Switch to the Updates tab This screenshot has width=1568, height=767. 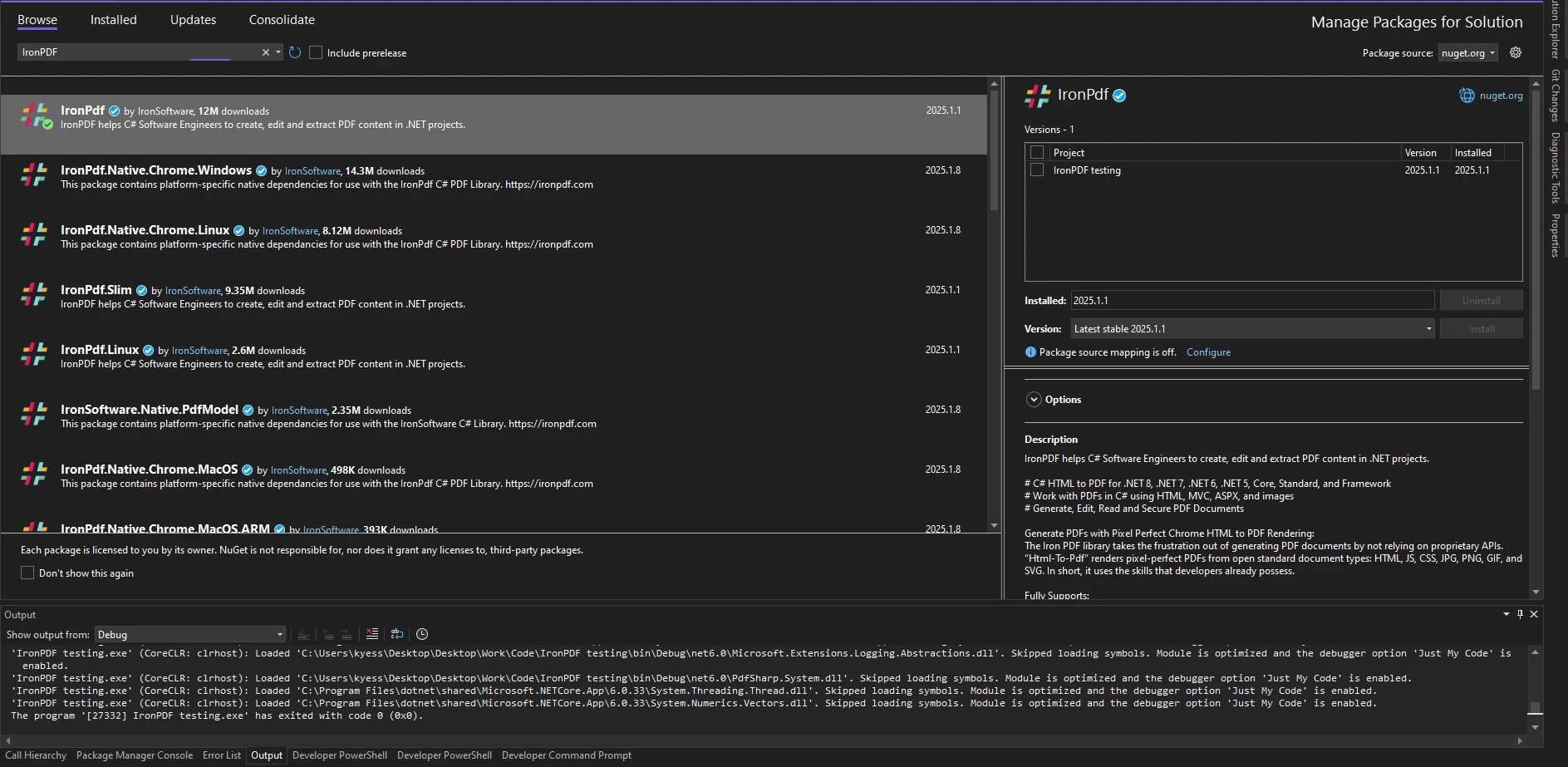pos(193,20)
